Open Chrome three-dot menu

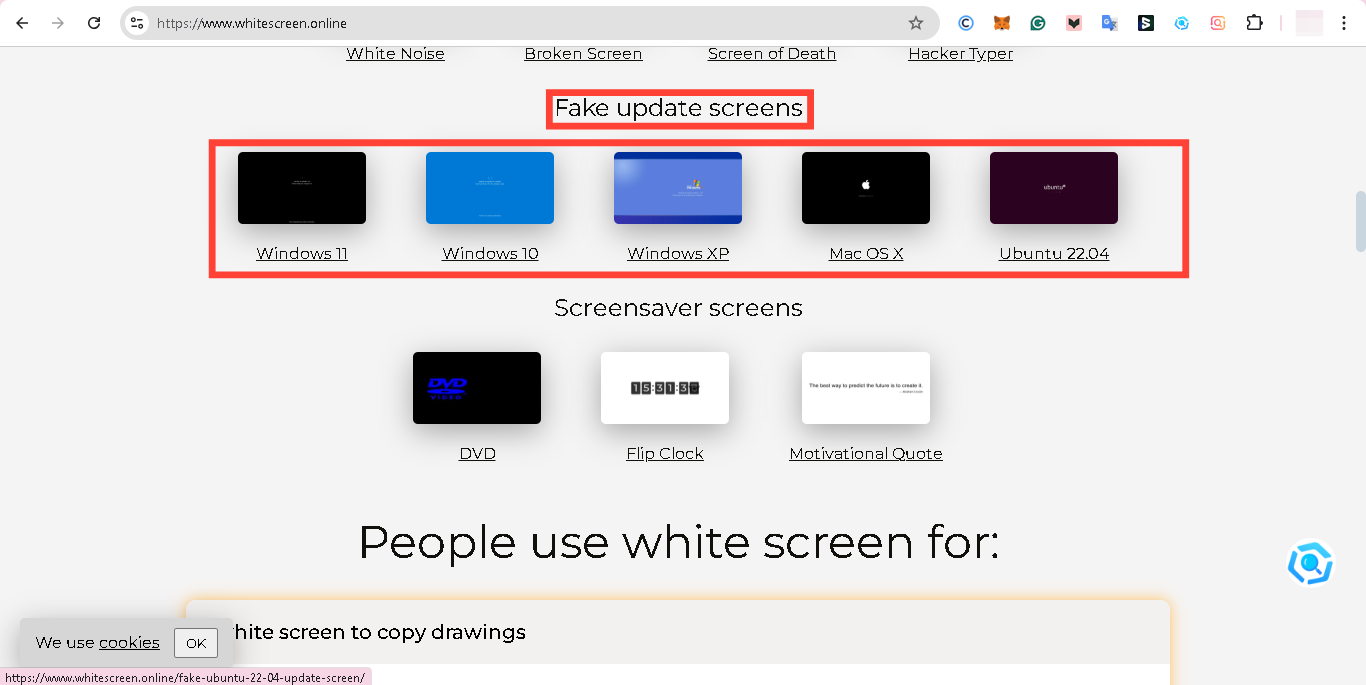[x=1344, y=23]
